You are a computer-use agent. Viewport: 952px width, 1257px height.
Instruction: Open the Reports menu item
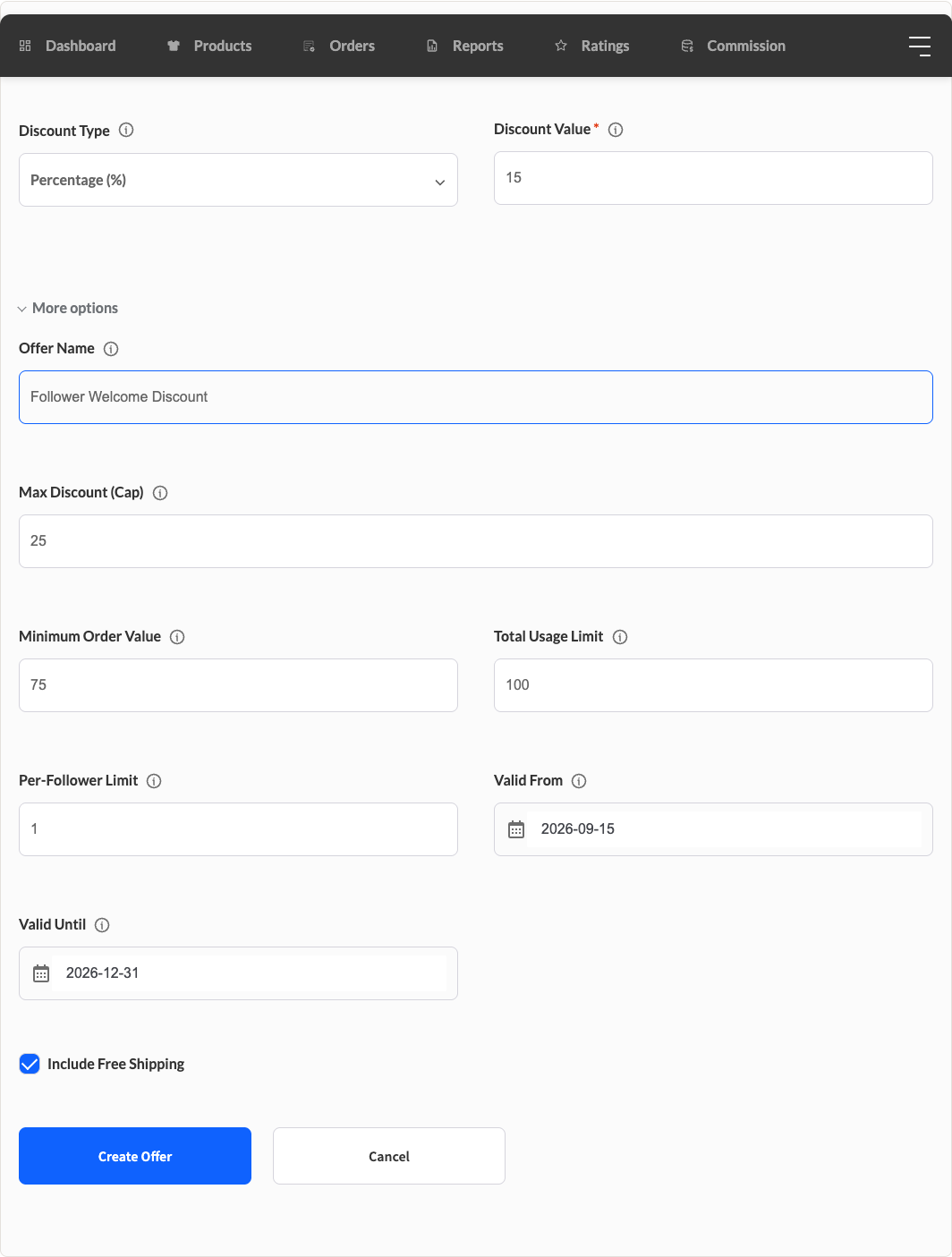[x=465, y=46]
